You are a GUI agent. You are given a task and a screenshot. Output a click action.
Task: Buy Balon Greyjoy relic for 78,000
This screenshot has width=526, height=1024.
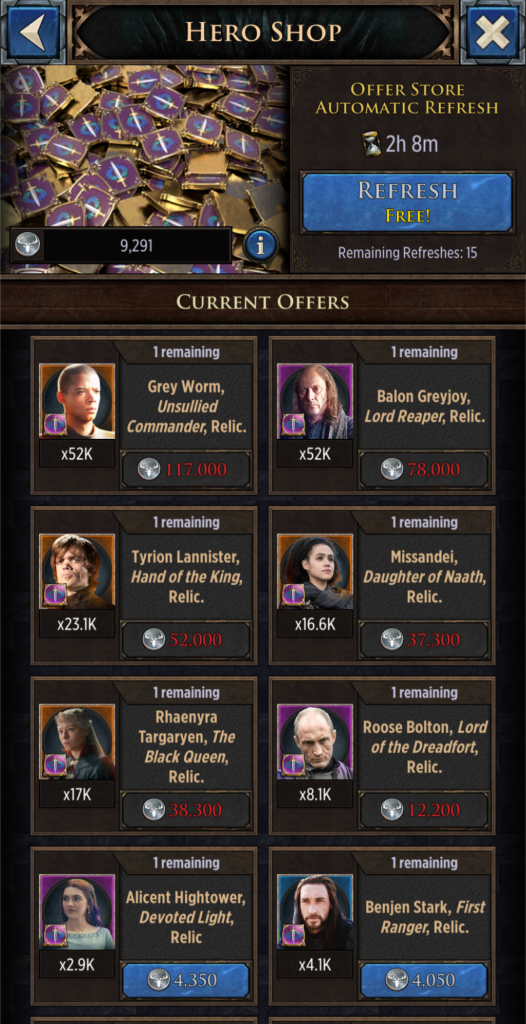423,470
